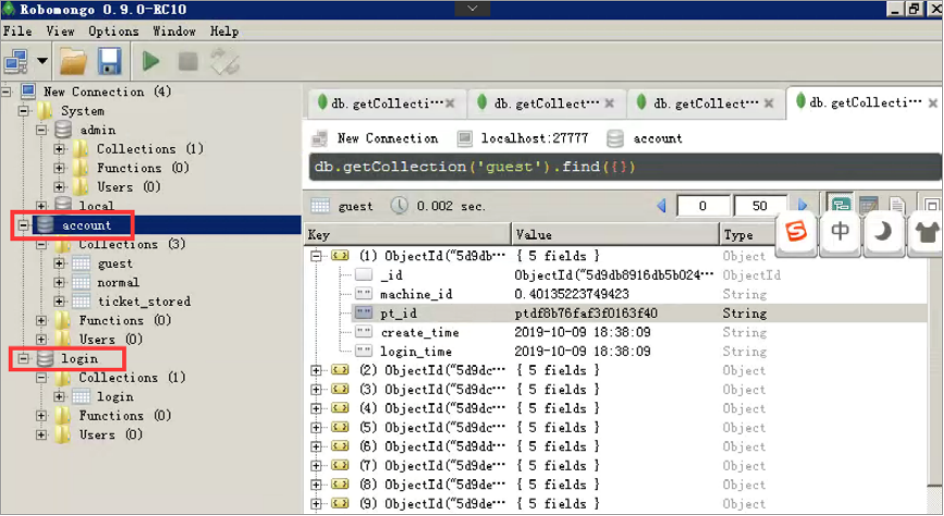The width and height of the screenshot is (944, 516).
Task: Click the query editor text field
Action: pyautogui.click(x=624, y=167)
